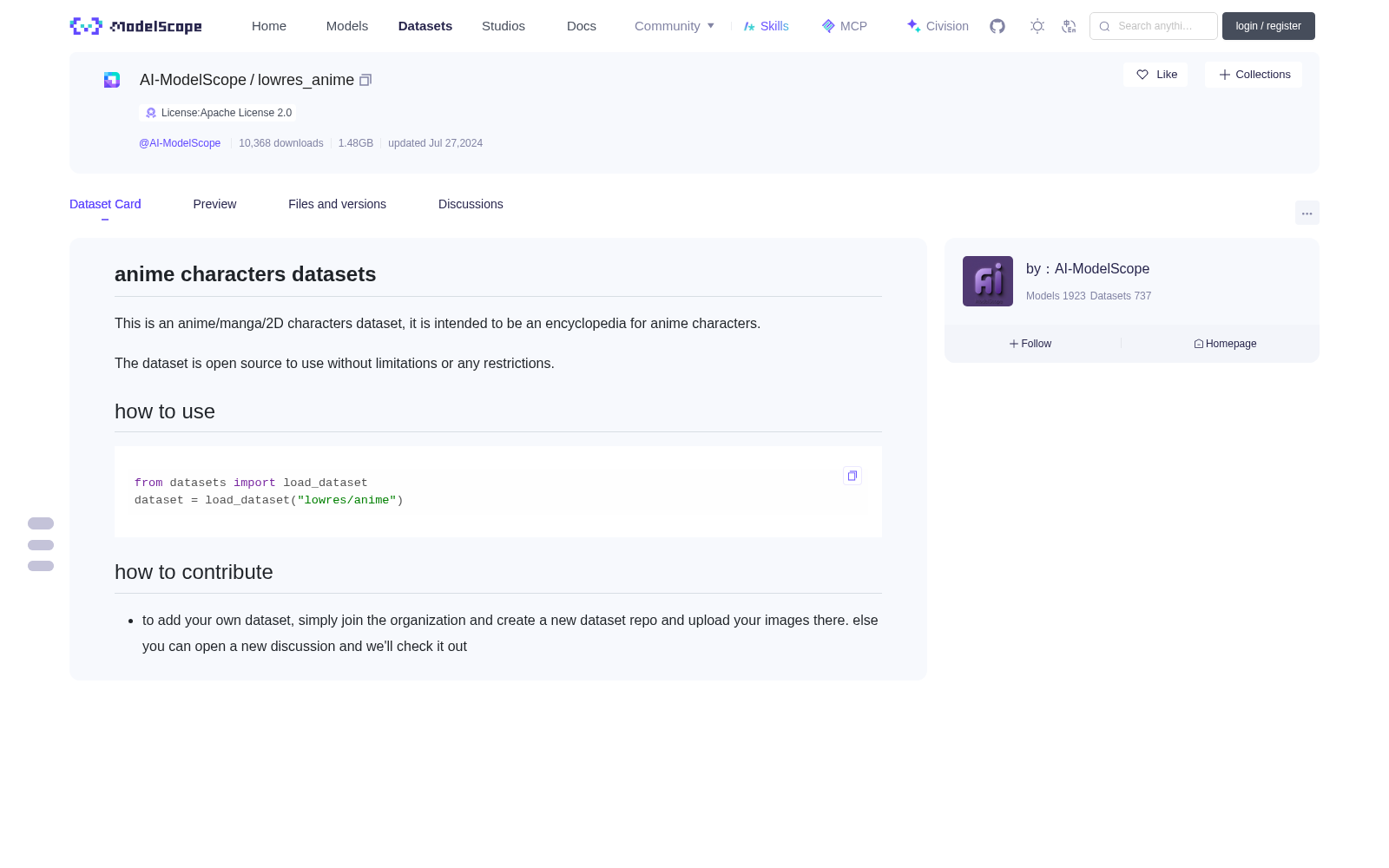Copy the dataset name lowres_anime
Viewport: 1389px width, 868px height.
coord(365,80)
